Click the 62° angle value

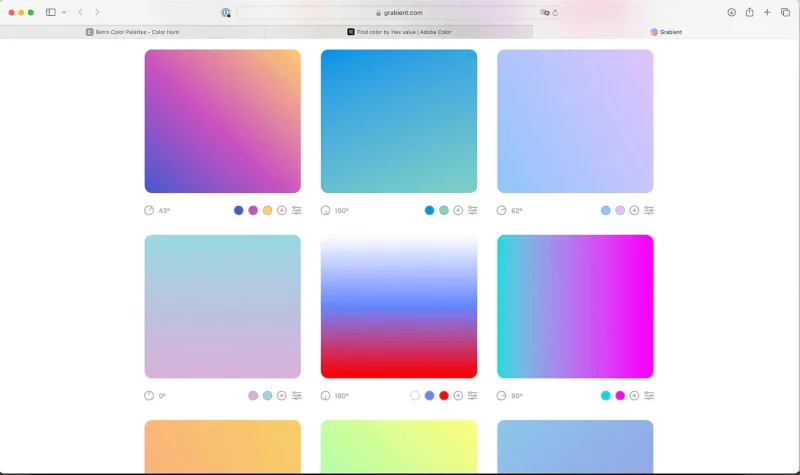(517, 210)
